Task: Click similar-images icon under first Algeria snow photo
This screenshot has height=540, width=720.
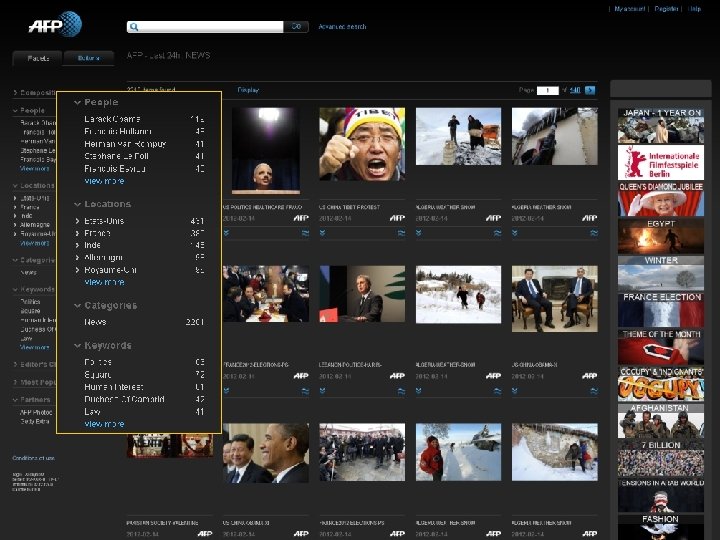Action: (497, 233)
